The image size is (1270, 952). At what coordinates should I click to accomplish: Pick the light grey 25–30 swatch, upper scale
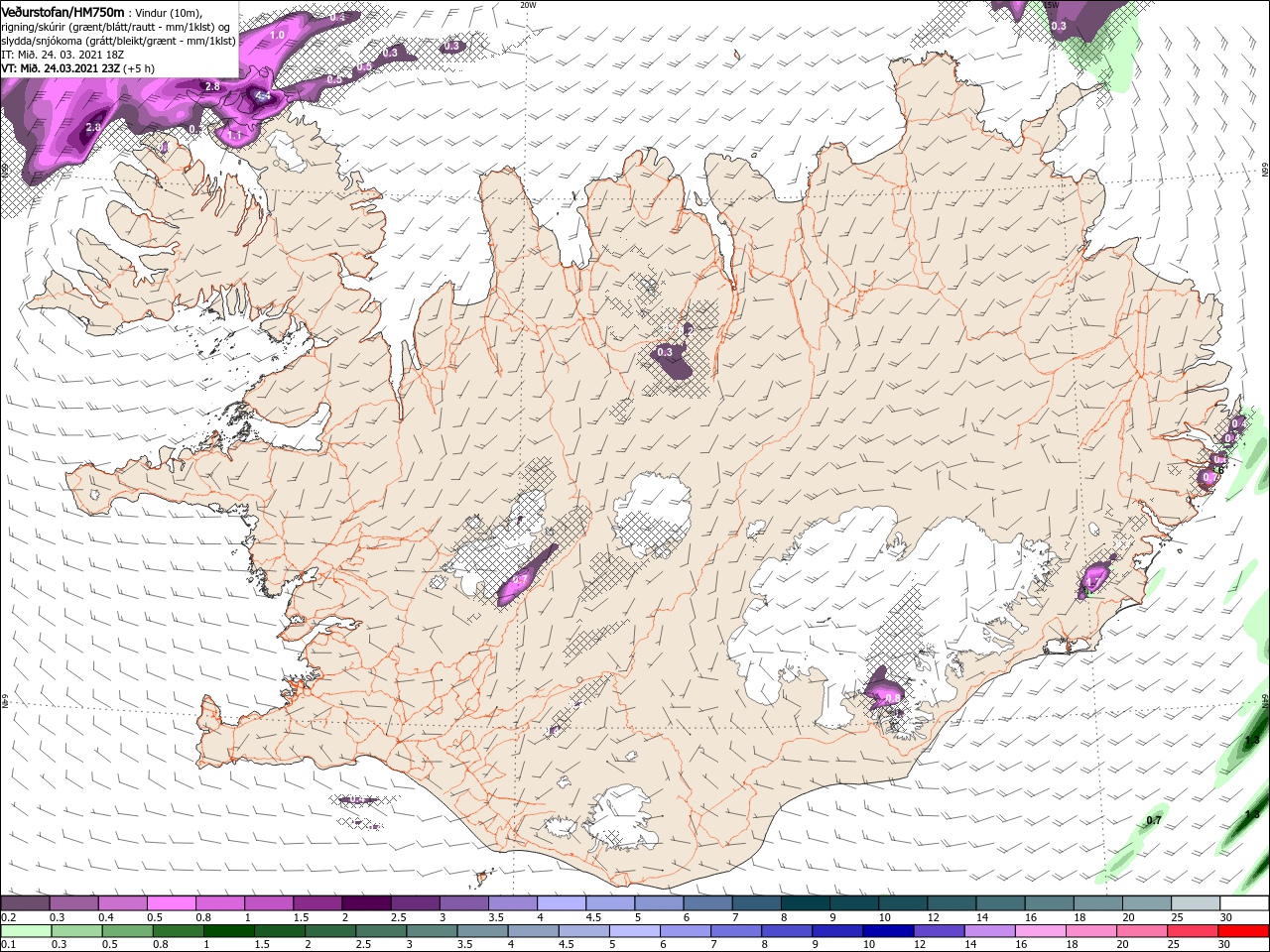[x=1196, y=902]
